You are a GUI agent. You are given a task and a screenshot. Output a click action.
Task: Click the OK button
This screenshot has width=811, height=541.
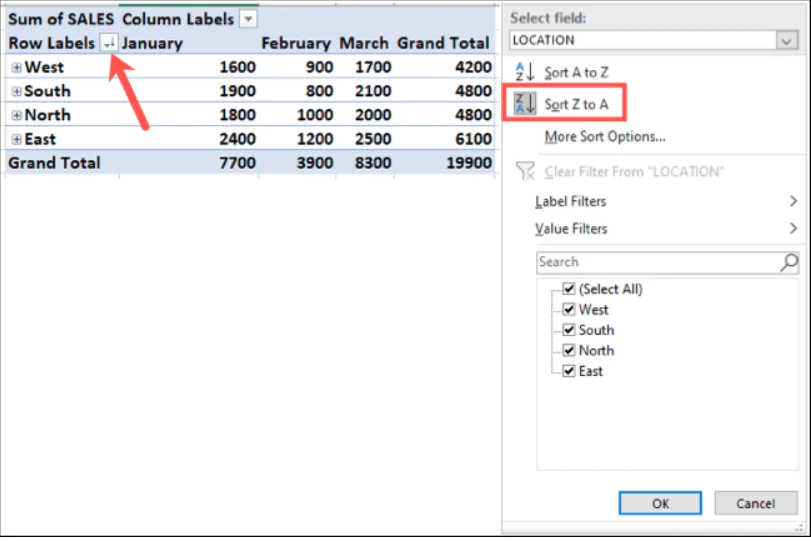point(660,503)
